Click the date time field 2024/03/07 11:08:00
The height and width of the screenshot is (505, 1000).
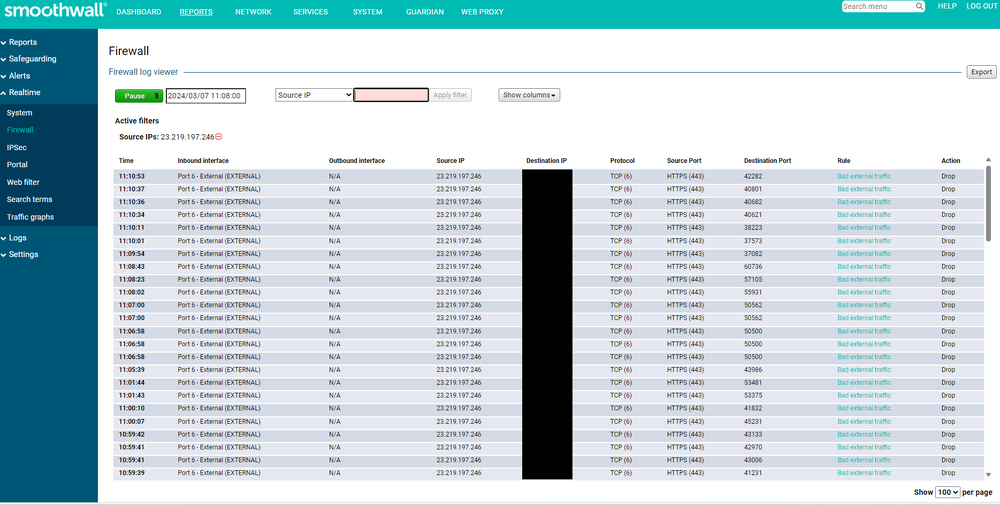(206, 96)
